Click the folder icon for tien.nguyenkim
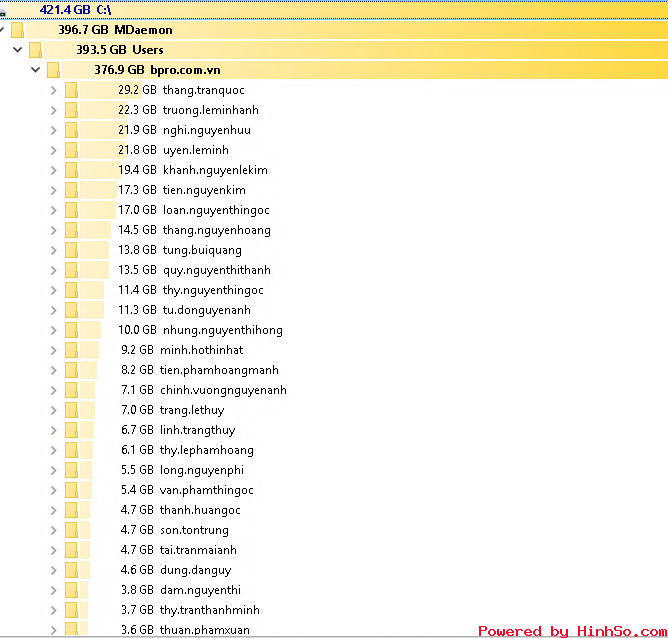Screen dimensions: 668x638 (x=71, y=190)
